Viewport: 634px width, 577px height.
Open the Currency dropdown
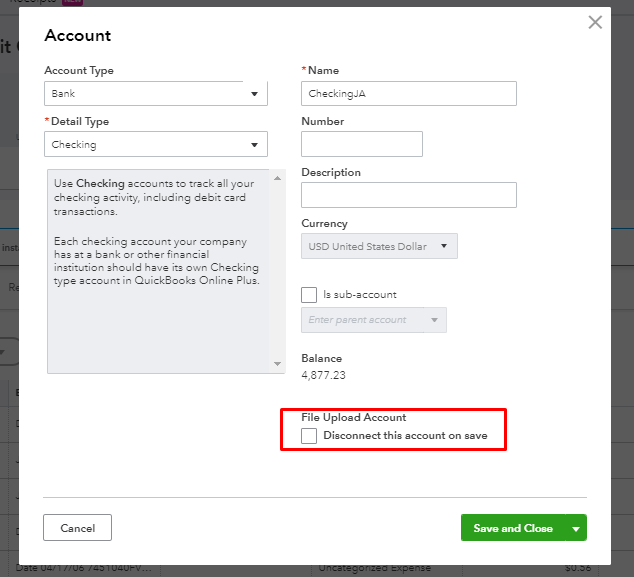tap(379, 246)
